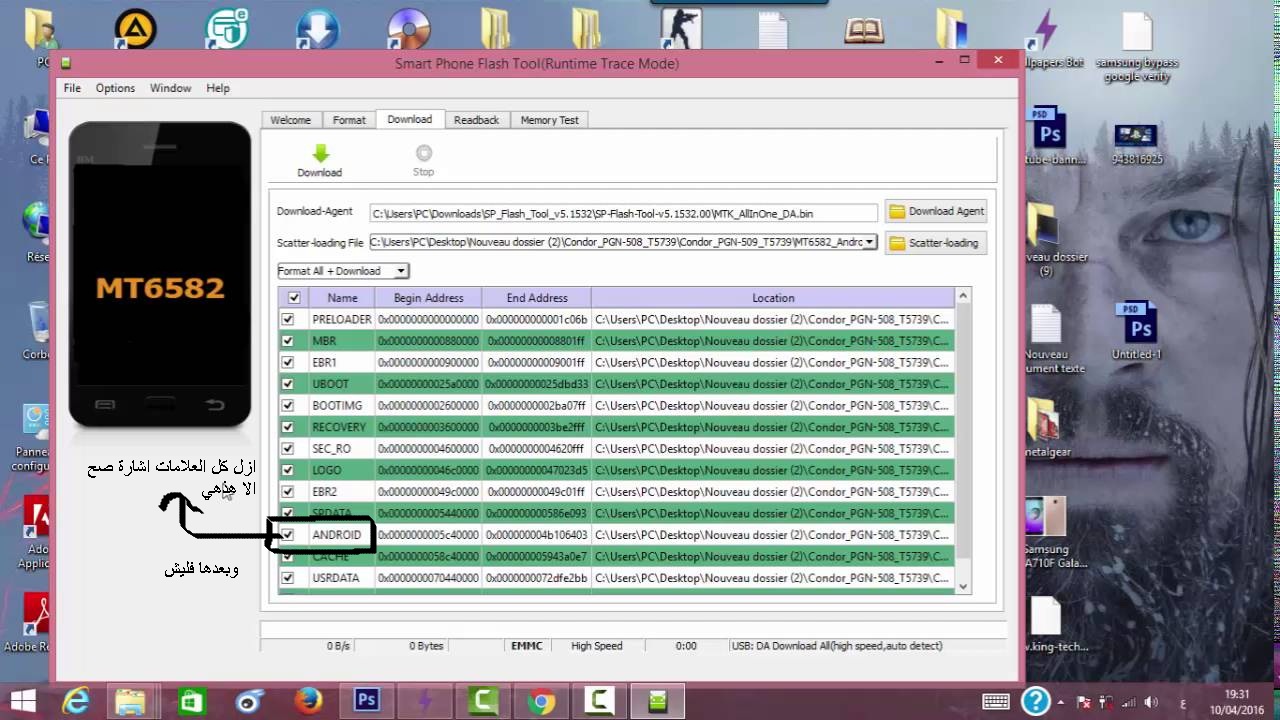Click the Download Agent button
This screenshot has width=1280, height=720.
(x=937, y=211)
